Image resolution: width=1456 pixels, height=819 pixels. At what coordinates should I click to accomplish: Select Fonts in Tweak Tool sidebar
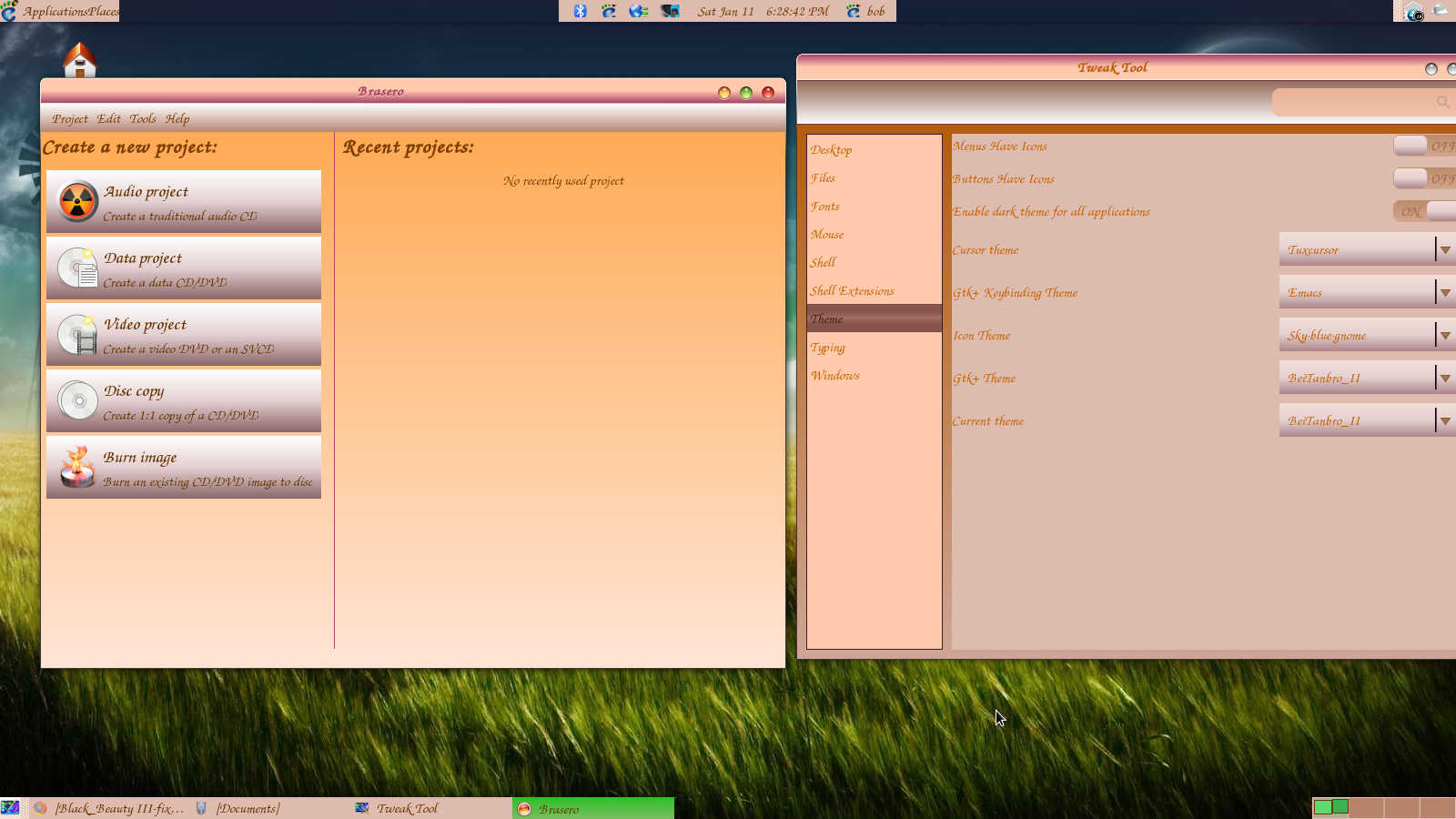click(x=874, y=206)
